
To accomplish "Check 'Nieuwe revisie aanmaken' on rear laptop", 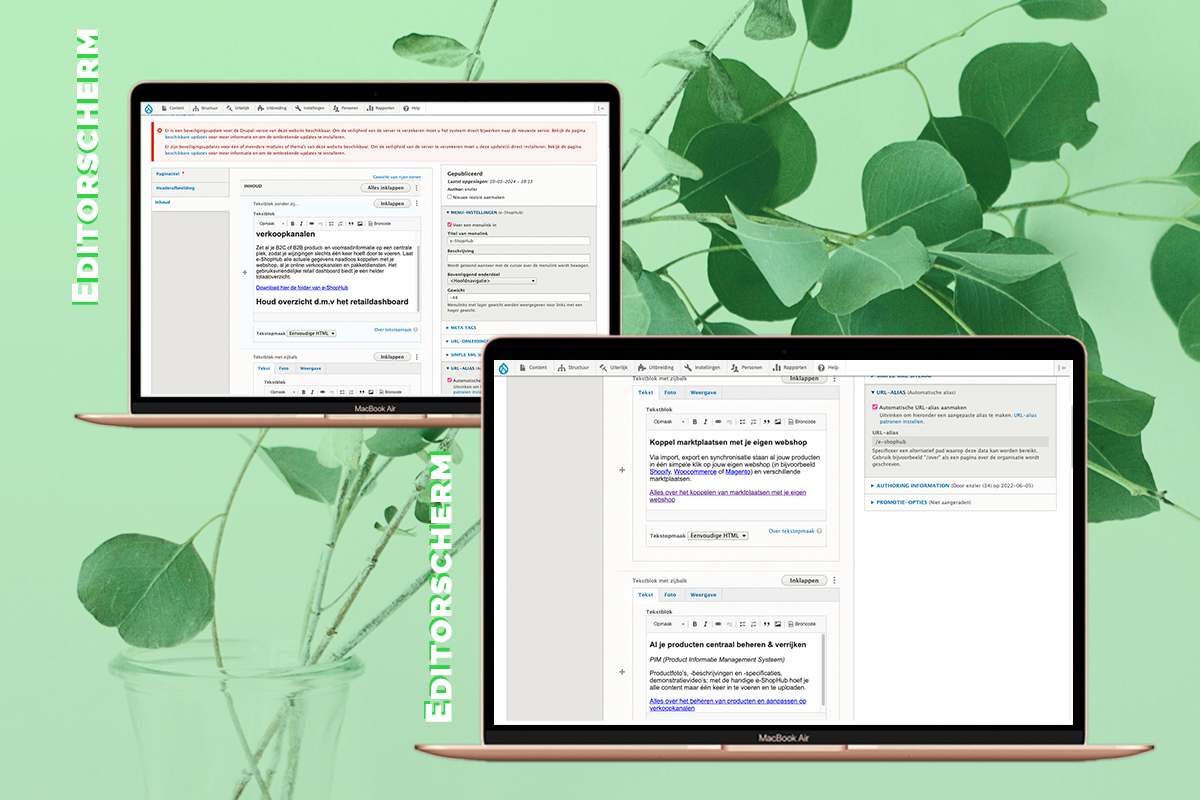I will point(449,197).
